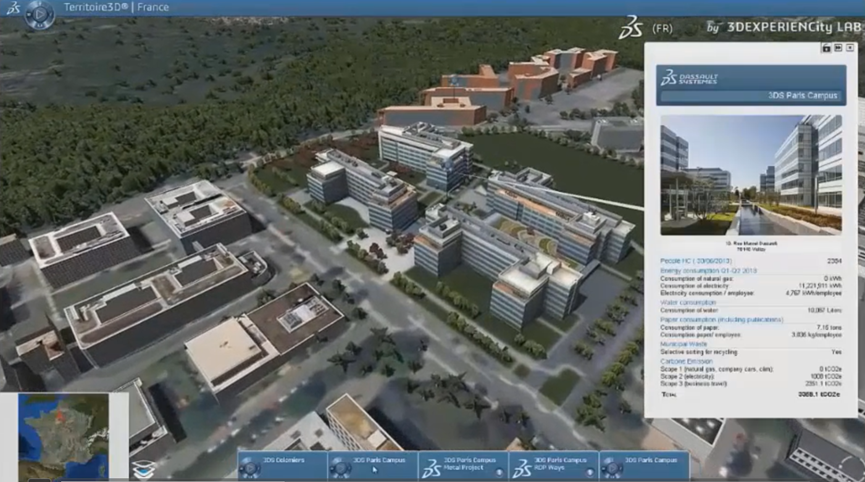Click the Energy consumption Q1-Q2 heading

click(x=708, y=271)
